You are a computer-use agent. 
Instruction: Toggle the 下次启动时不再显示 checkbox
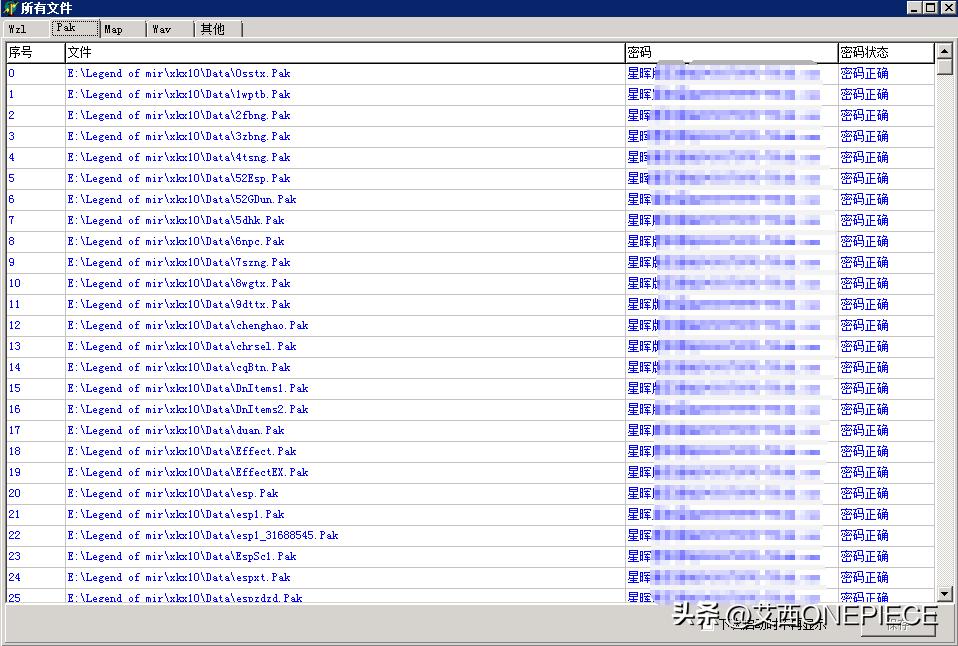[709, 624]
